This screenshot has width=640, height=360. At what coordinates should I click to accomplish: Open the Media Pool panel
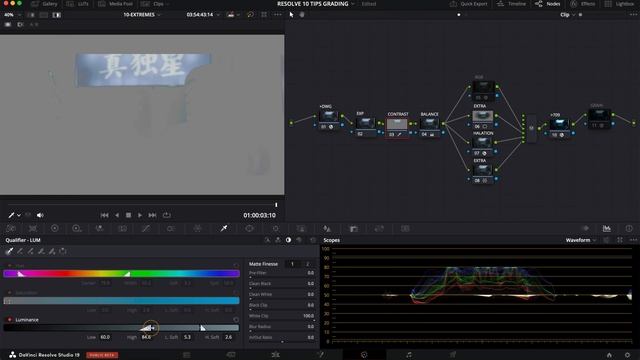[x=116, y=4]
